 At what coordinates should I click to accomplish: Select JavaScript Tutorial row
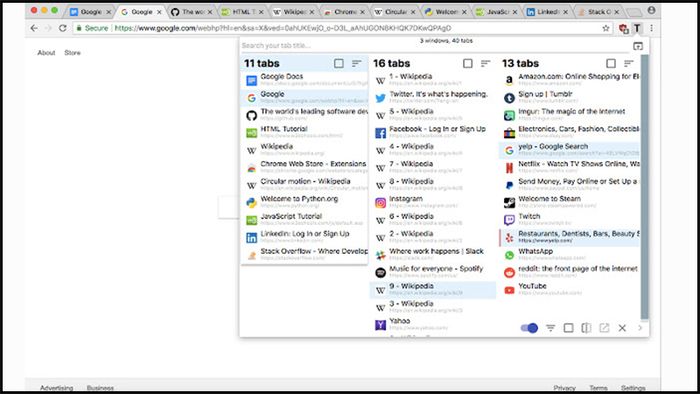point(305,220)
